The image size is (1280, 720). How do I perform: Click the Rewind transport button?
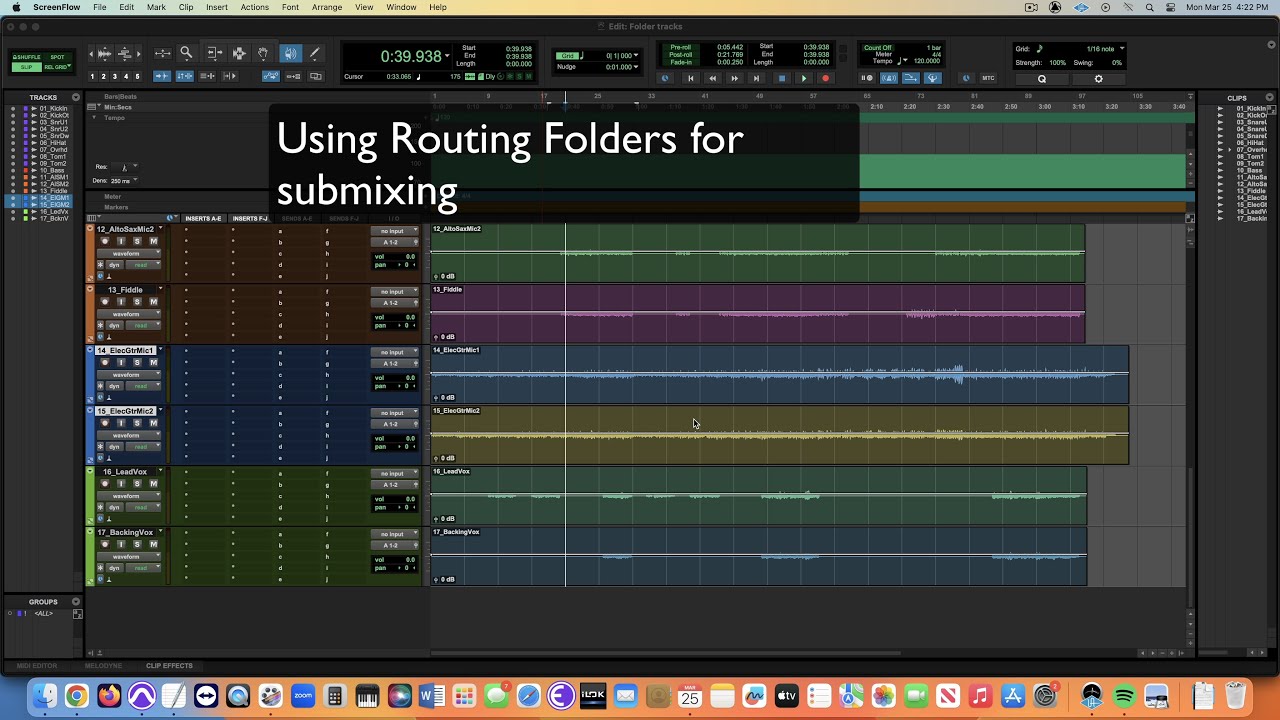coord(712,78)
